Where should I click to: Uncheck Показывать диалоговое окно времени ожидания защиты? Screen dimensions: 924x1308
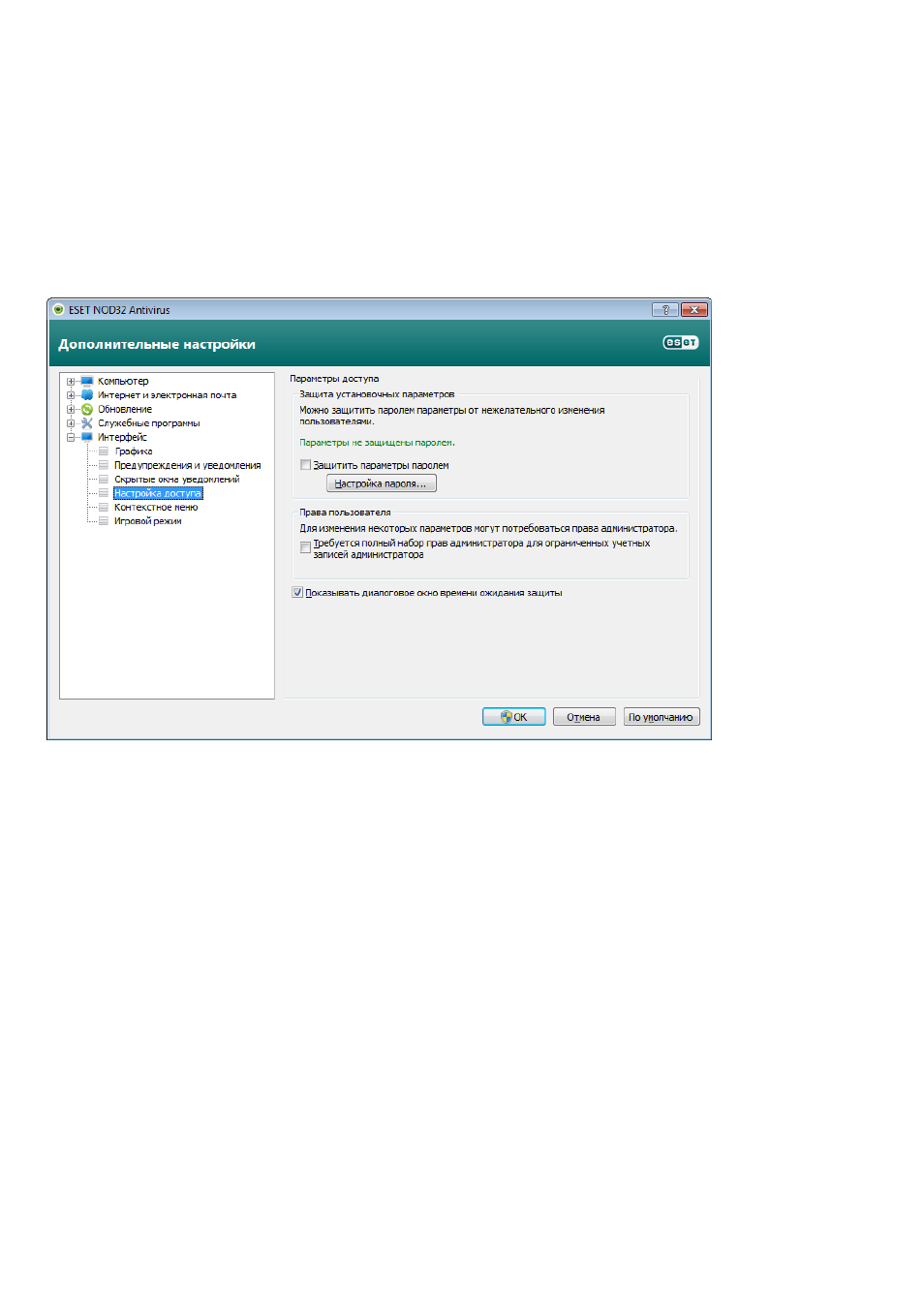297,593
